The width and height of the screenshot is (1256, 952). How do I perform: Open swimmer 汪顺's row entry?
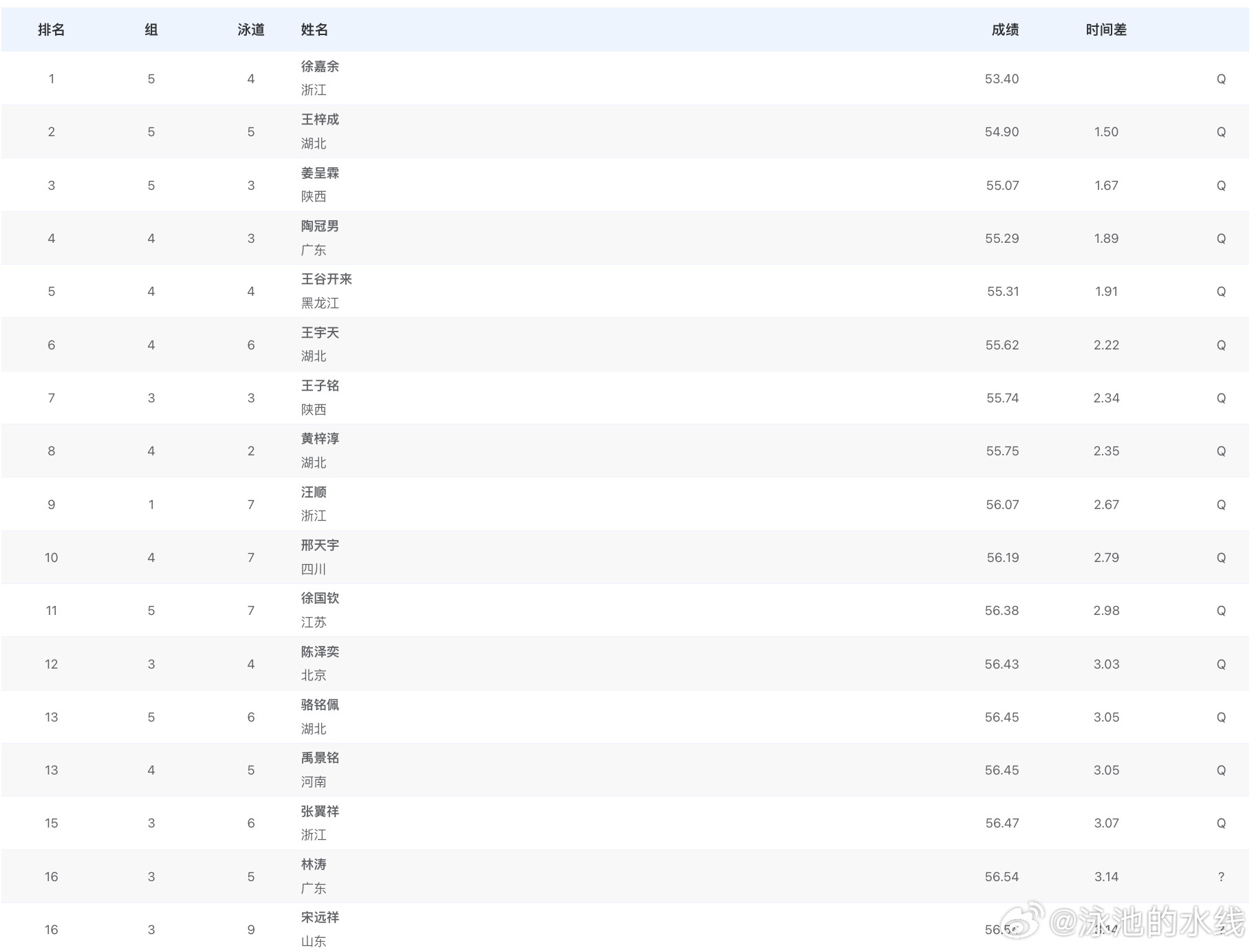point(314,493)
